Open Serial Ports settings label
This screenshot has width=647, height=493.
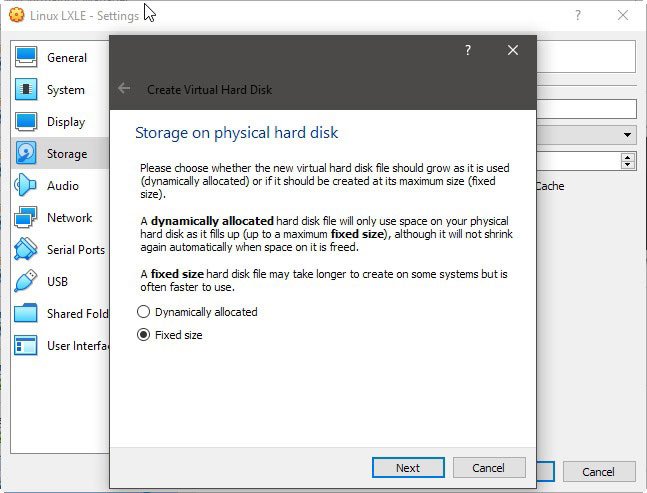(x=76, y=250)
